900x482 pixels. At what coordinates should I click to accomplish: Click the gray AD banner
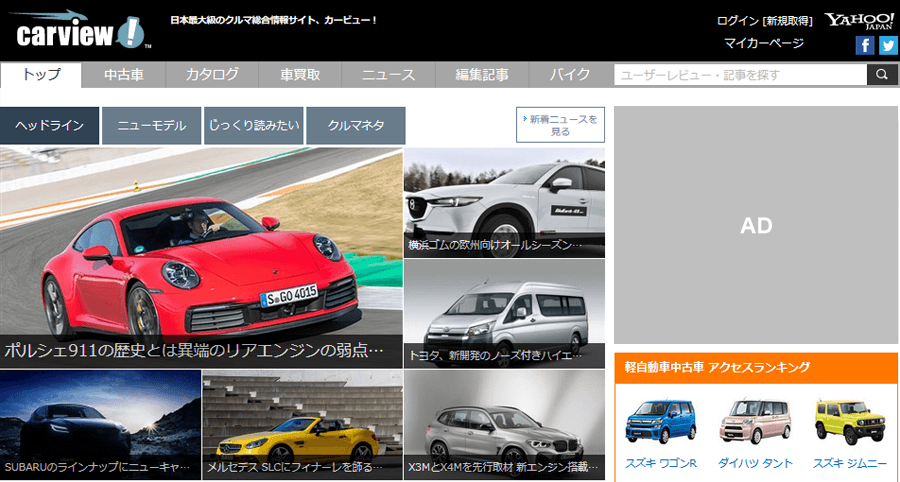coord(756,225)
